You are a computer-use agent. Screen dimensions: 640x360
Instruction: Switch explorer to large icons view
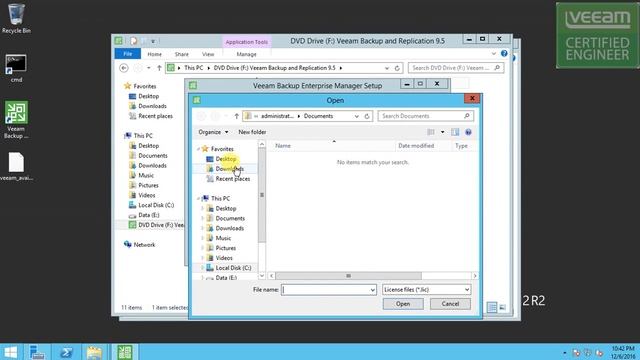point(502,307)
